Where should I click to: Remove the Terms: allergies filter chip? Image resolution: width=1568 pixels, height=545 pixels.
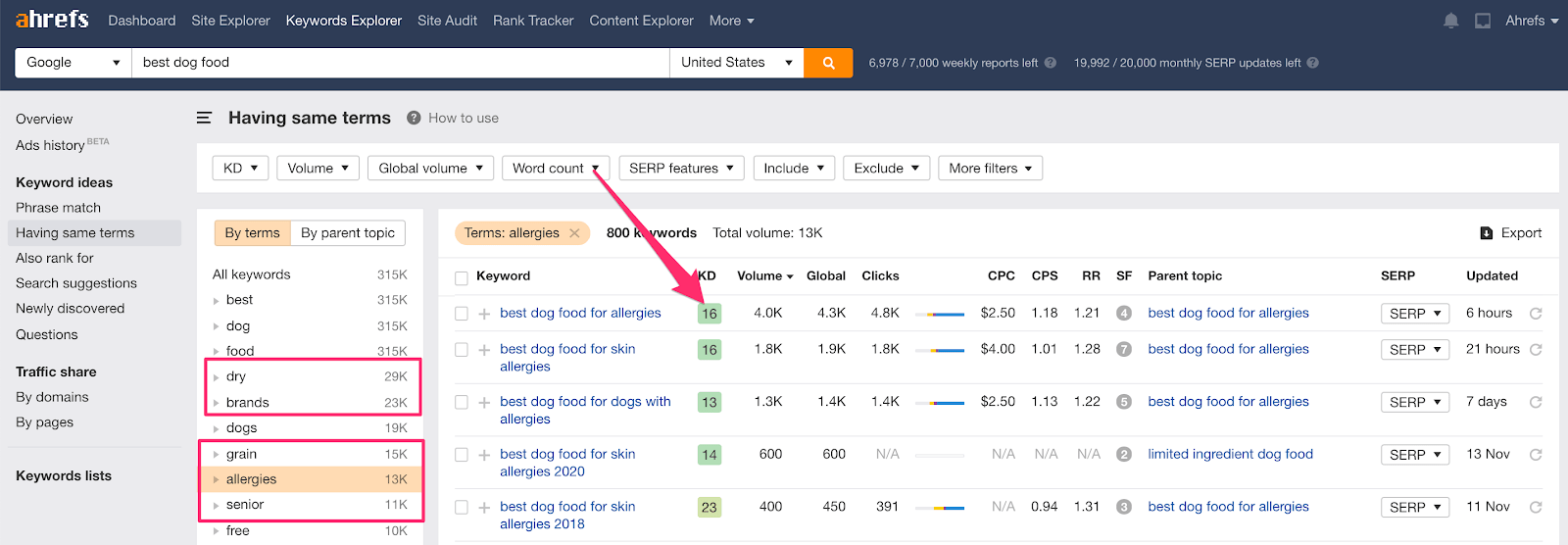[x=574, y=233]
